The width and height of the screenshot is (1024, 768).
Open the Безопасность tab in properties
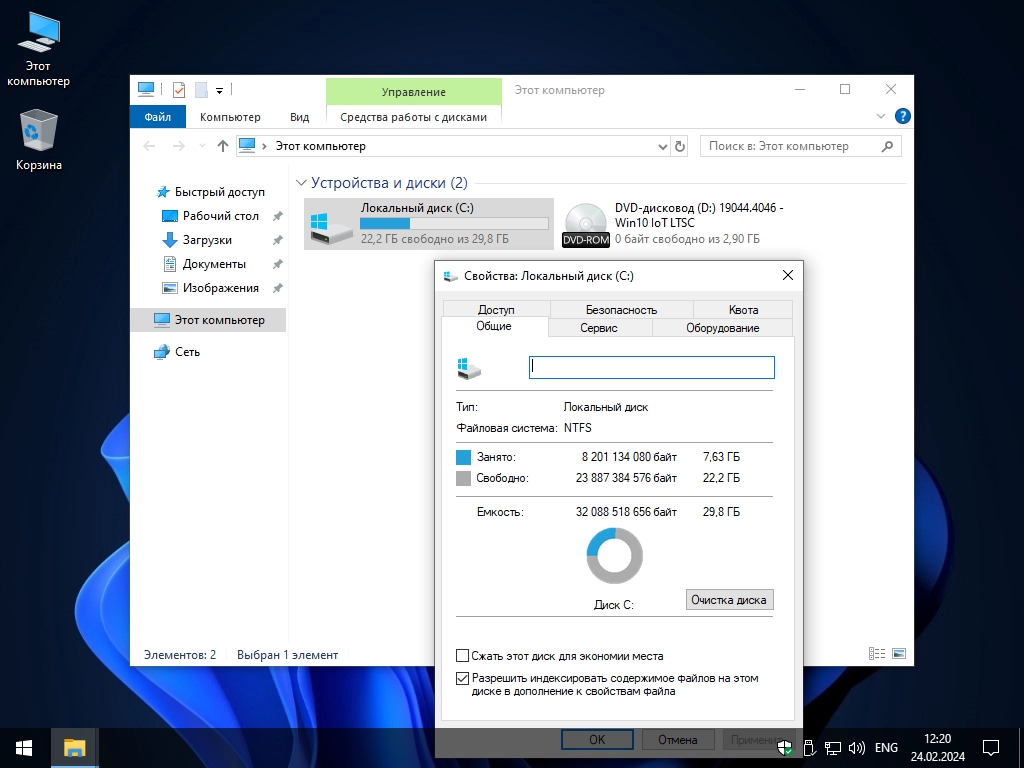[621, 310]
